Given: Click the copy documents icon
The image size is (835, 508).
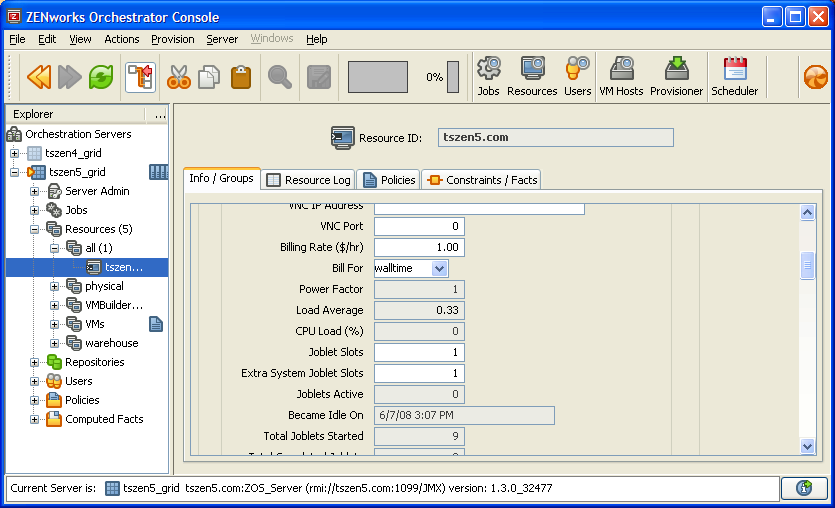Looking at the screenshot, I should (x=209, y=77).
